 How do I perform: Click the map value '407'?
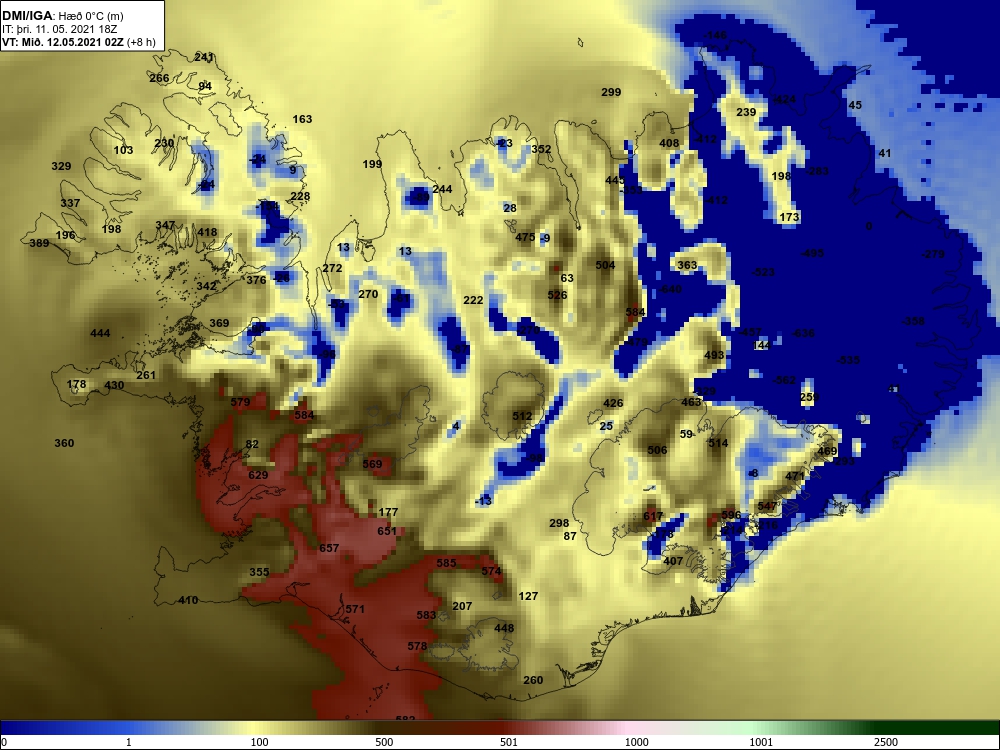point(673,562)
